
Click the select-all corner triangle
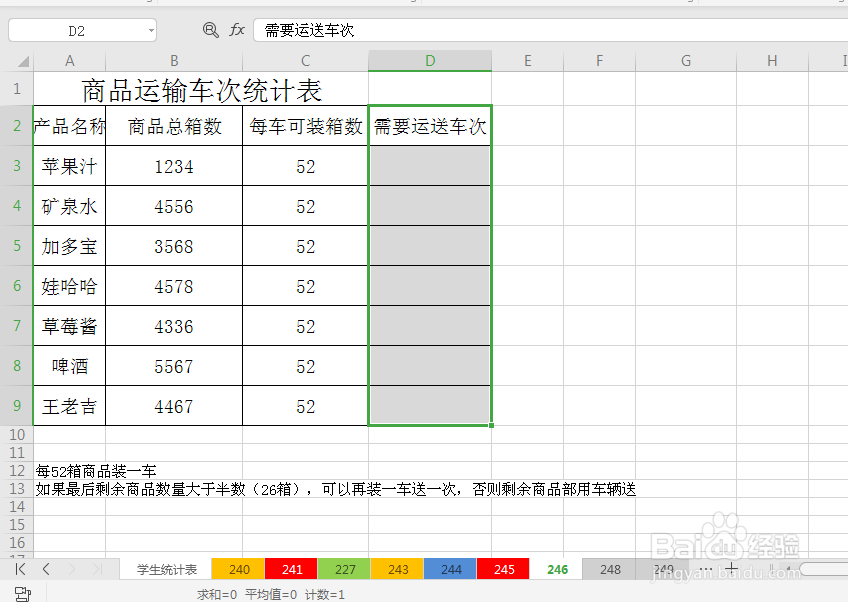[23, 61]
